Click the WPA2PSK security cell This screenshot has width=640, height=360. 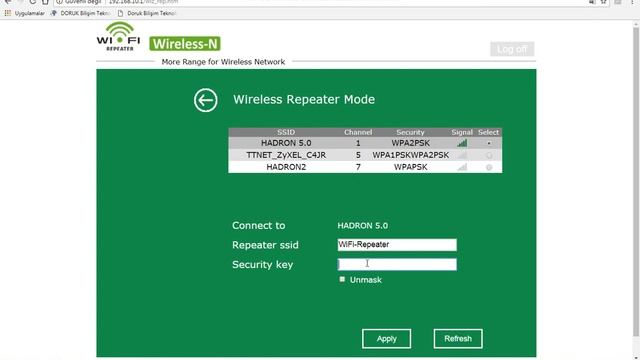point(411,143)
